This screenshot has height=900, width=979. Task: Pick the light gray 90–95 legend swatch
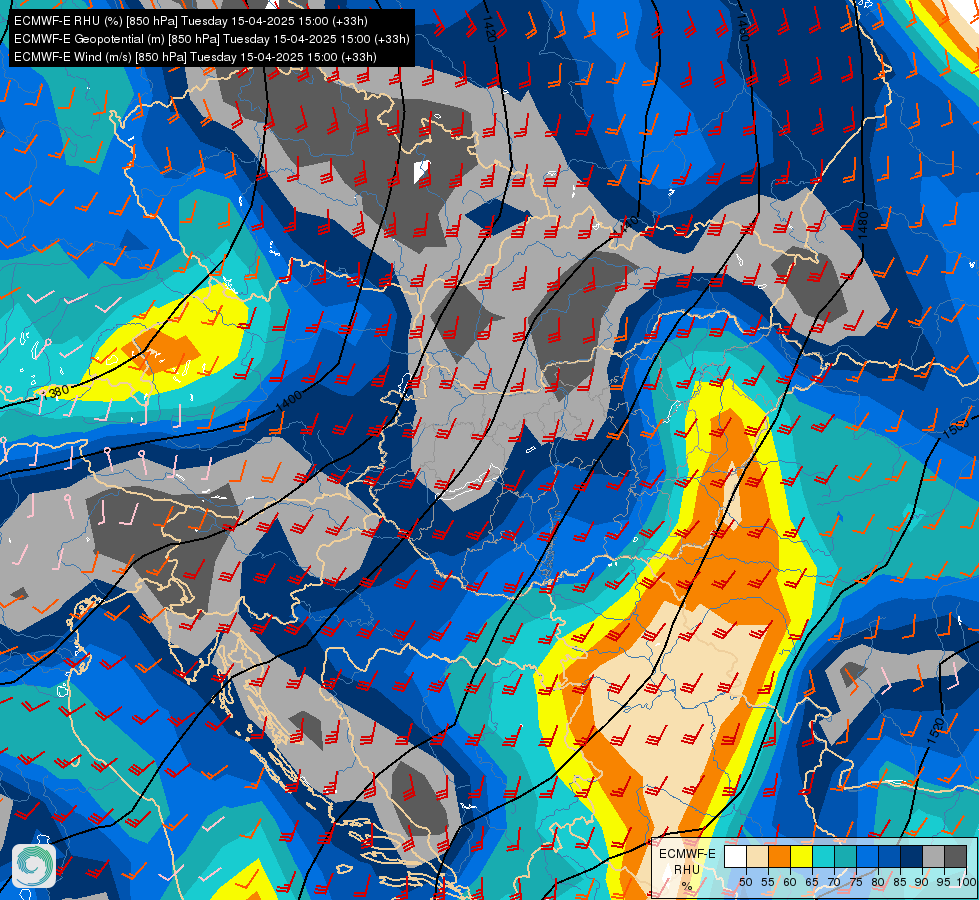[933, 856]
